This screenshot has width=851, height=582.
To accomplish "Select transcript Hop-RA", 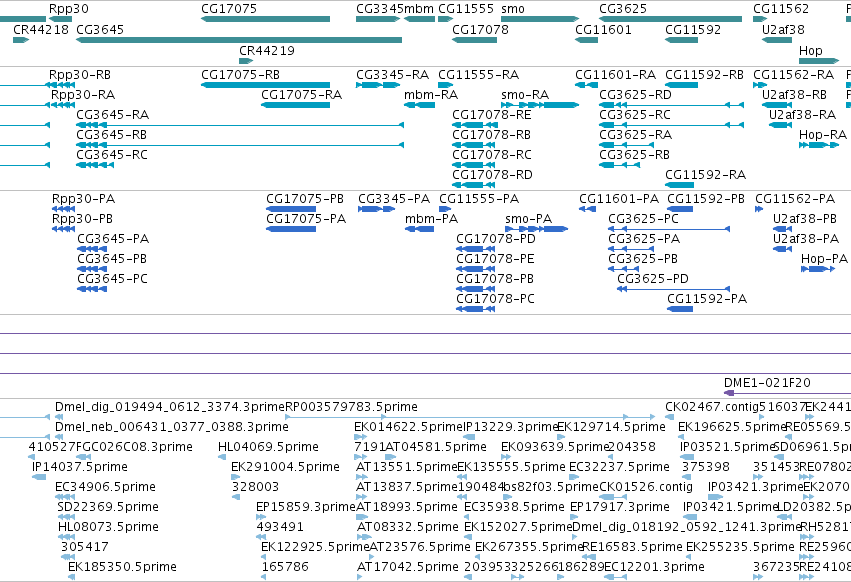I will [819, 145].
